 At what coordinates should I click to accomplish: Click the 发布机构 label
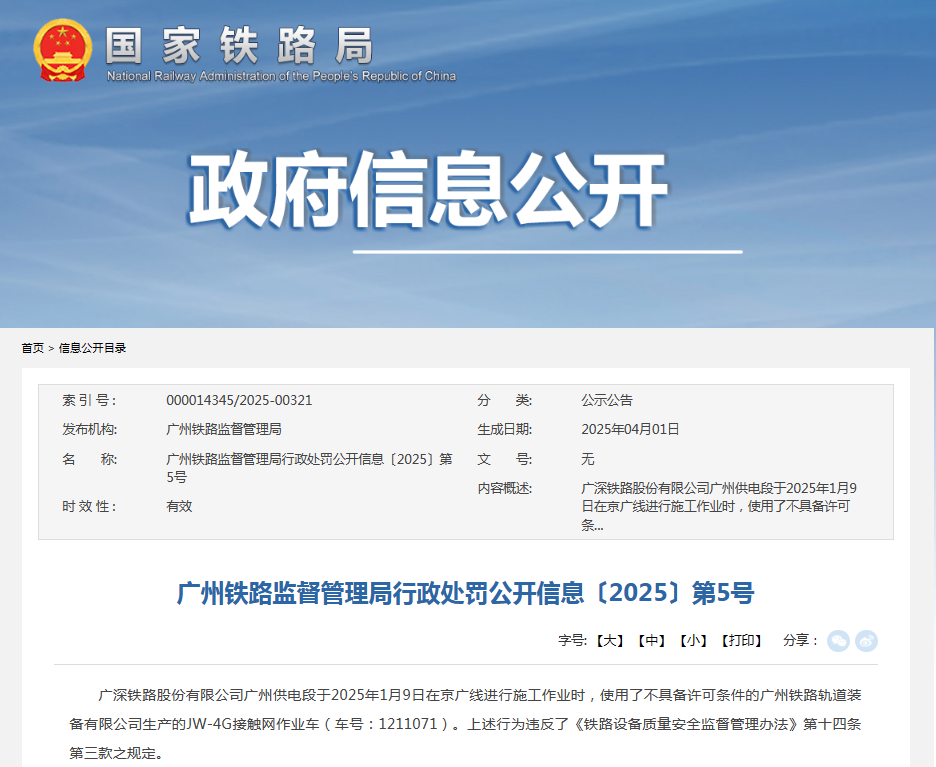coord(90,430)
